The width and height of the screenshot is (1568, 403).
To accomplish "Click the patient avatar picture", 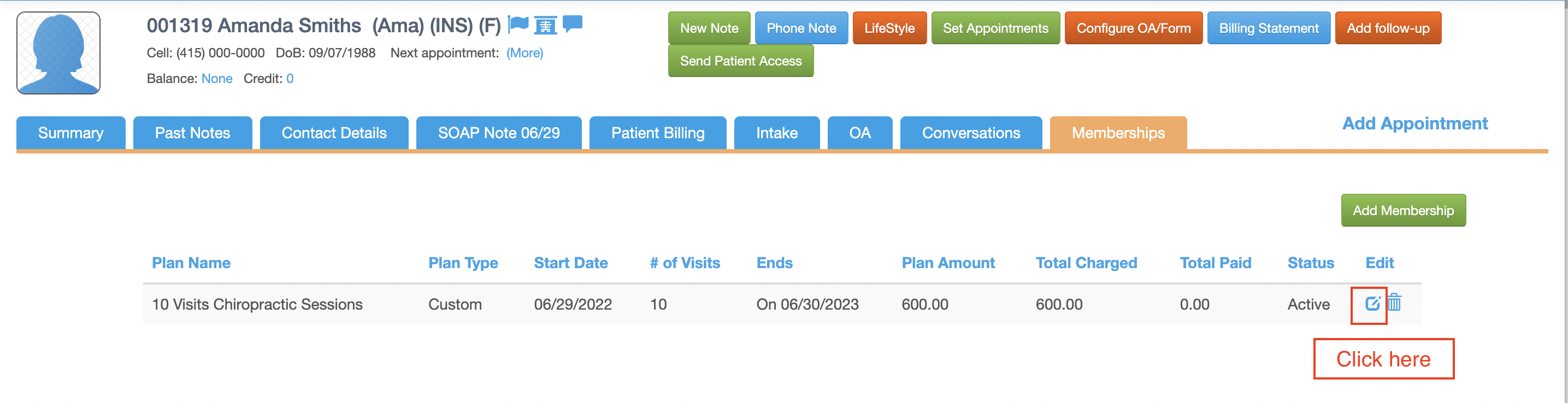I will coord(58,53).
